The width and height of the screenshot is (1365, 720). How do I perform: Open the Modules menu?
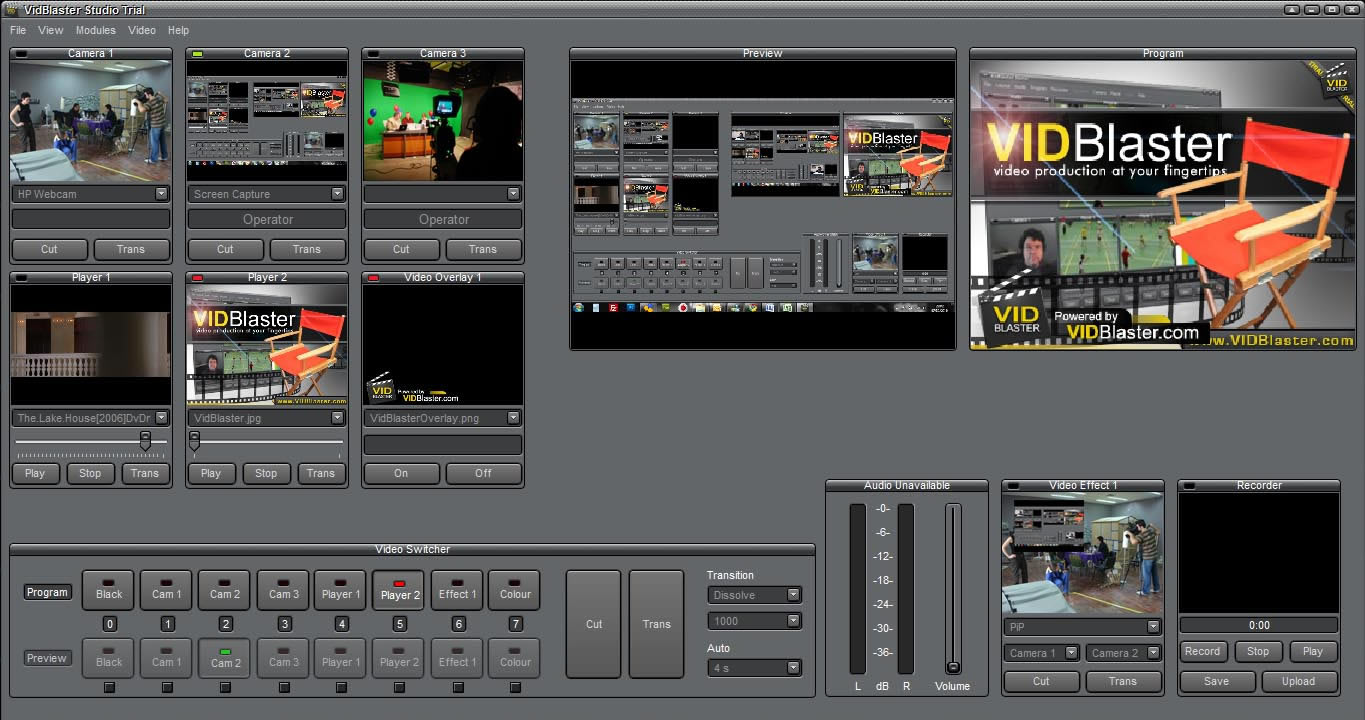click(96, 30)
